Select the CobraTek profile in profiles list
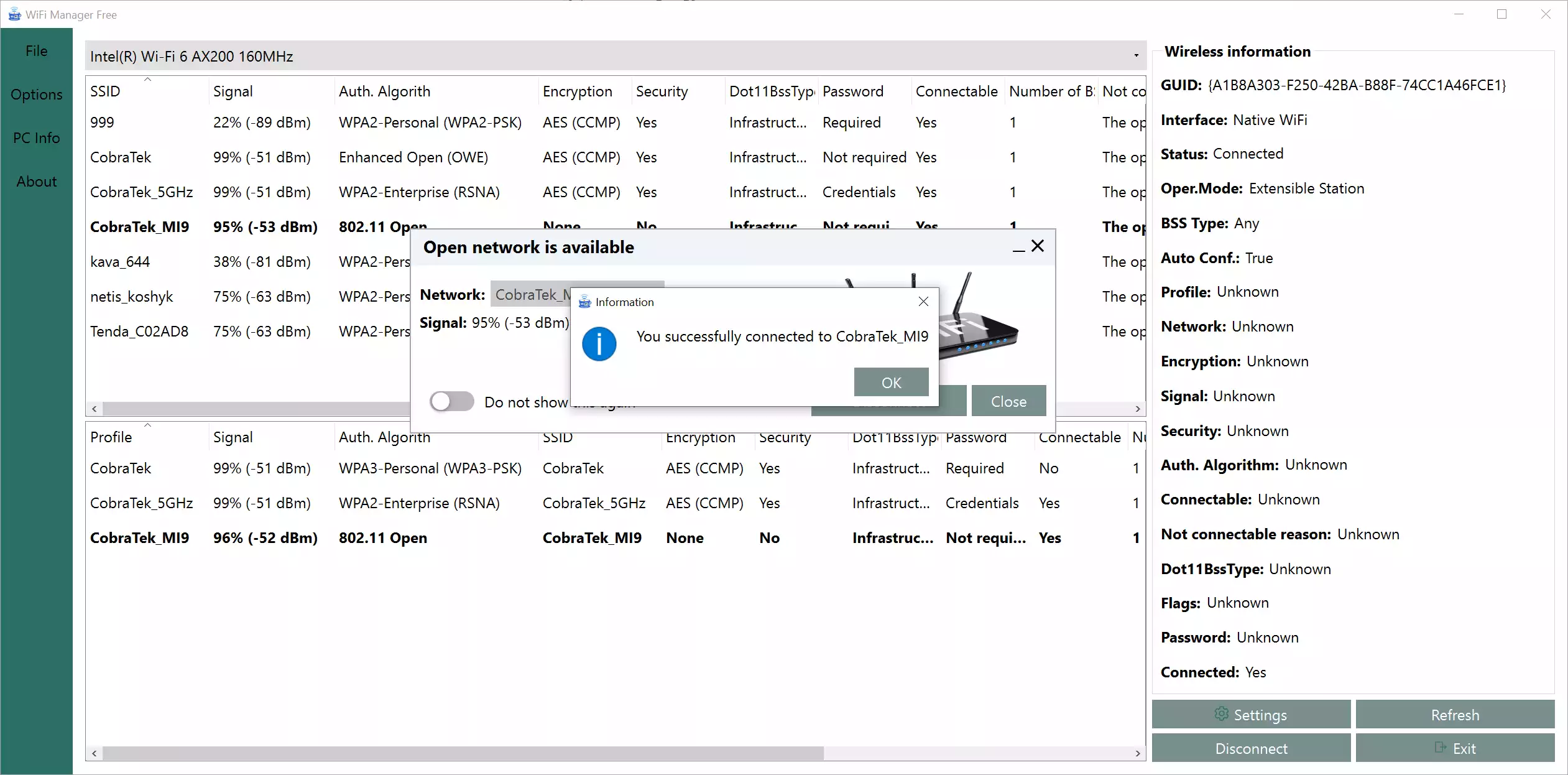 [616, 468]
